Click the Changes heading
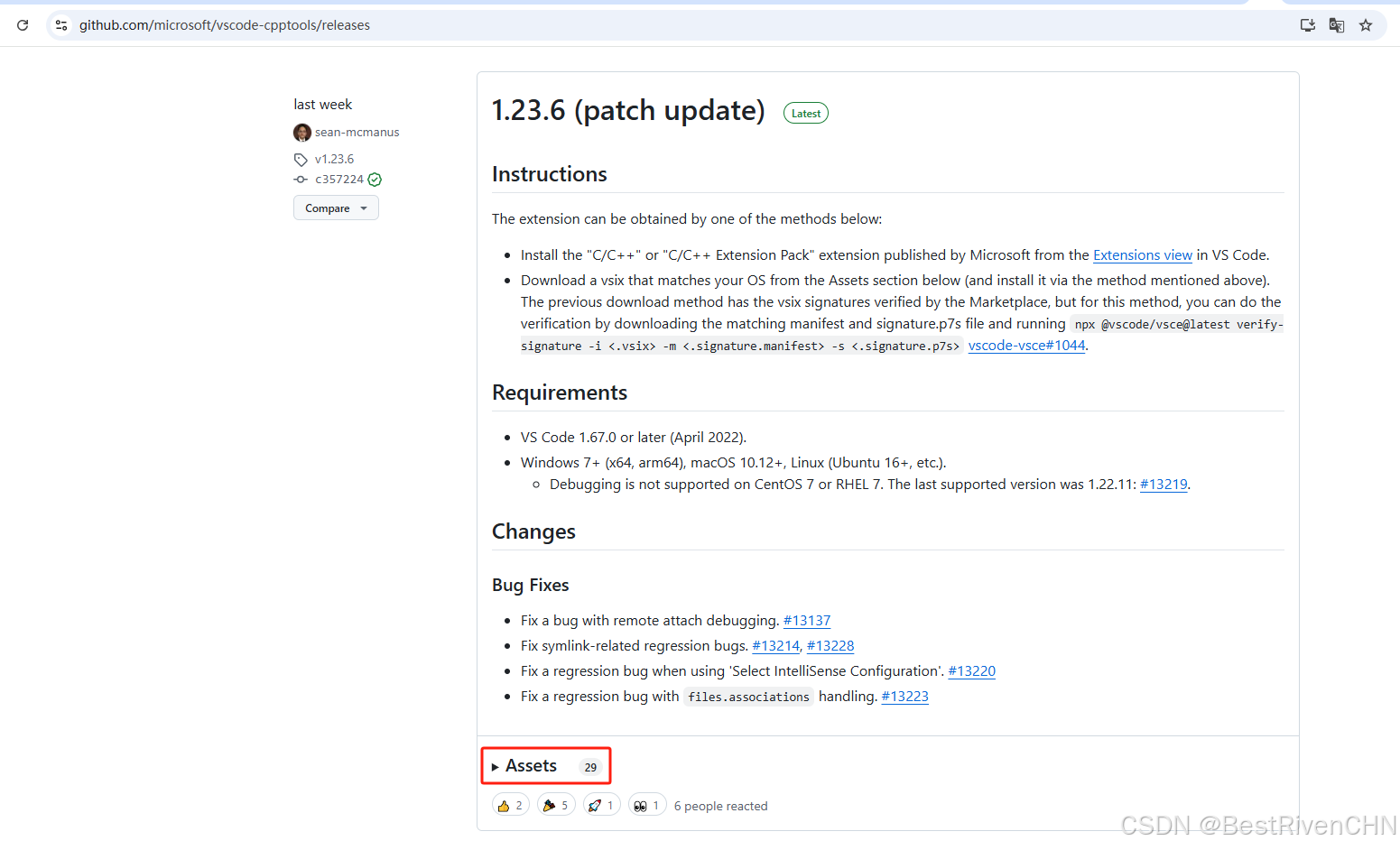The width and height of the screenshot is (1400, 850). 533,531
